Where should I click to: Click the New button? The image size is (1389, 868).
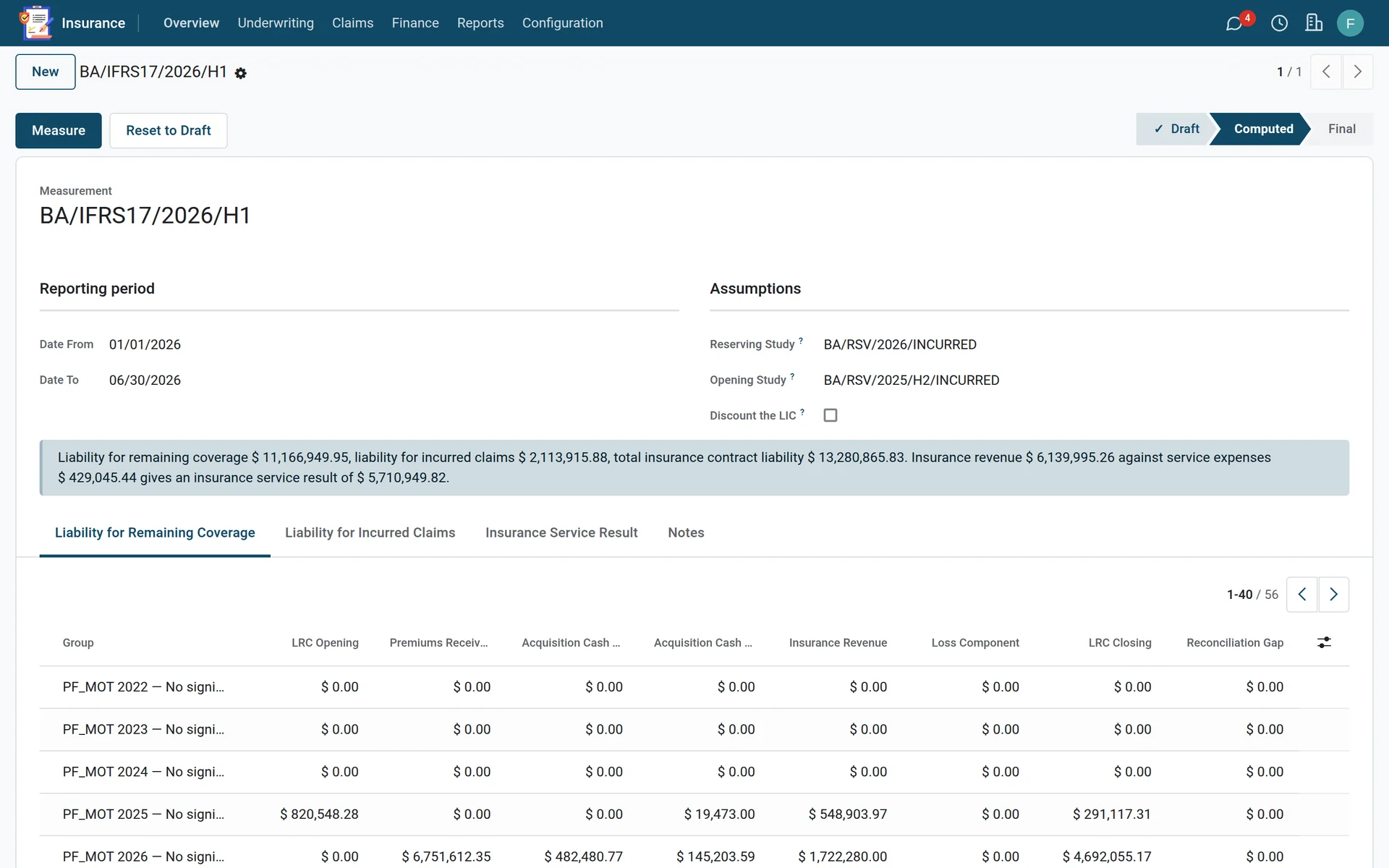46,72
